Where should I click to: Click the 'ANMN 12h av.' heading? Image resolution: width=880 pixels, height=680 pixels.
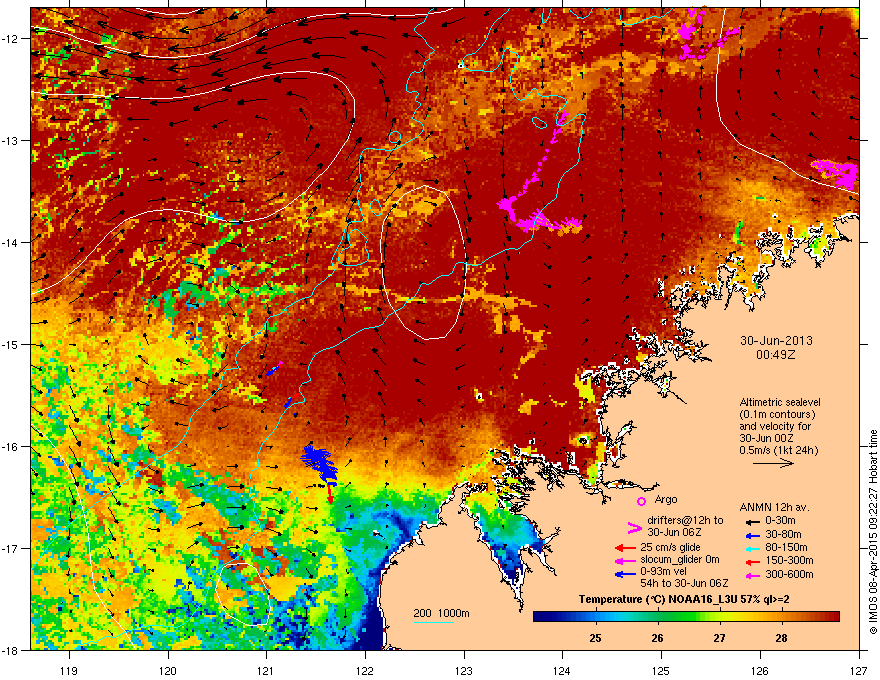tap(774, 507)
